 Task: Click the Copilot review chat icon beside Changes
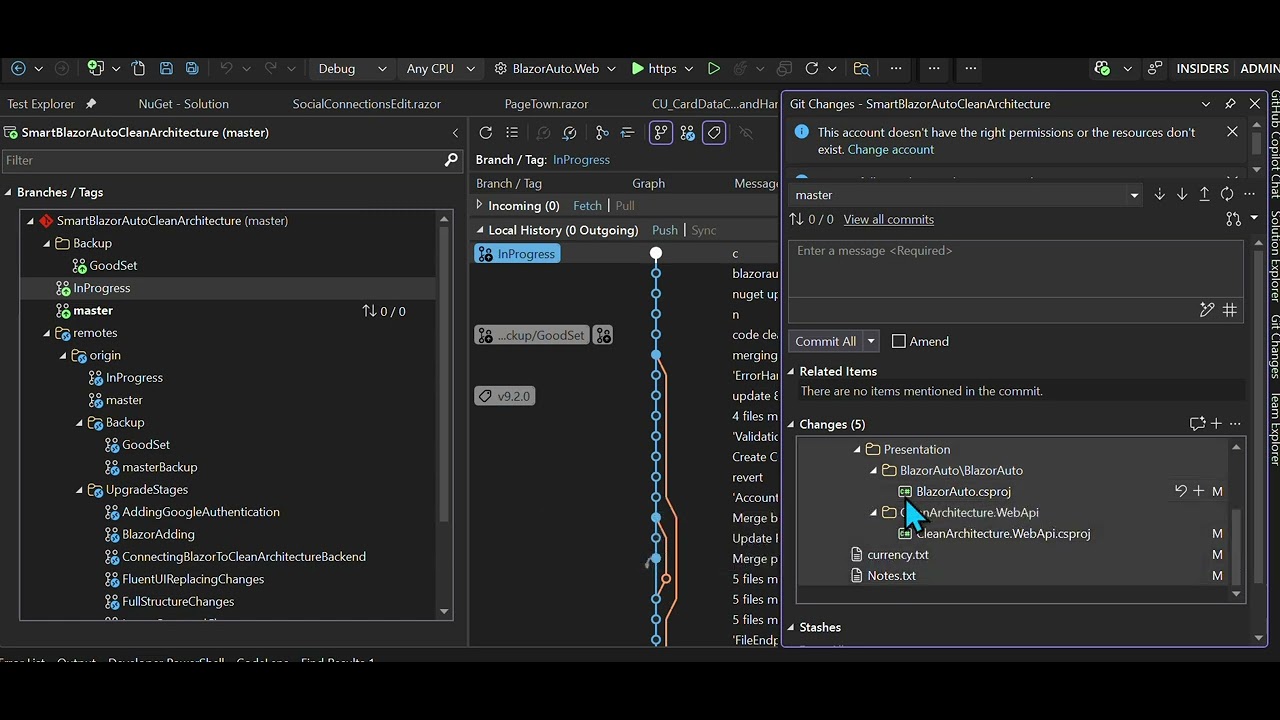tap(1197, 424)
